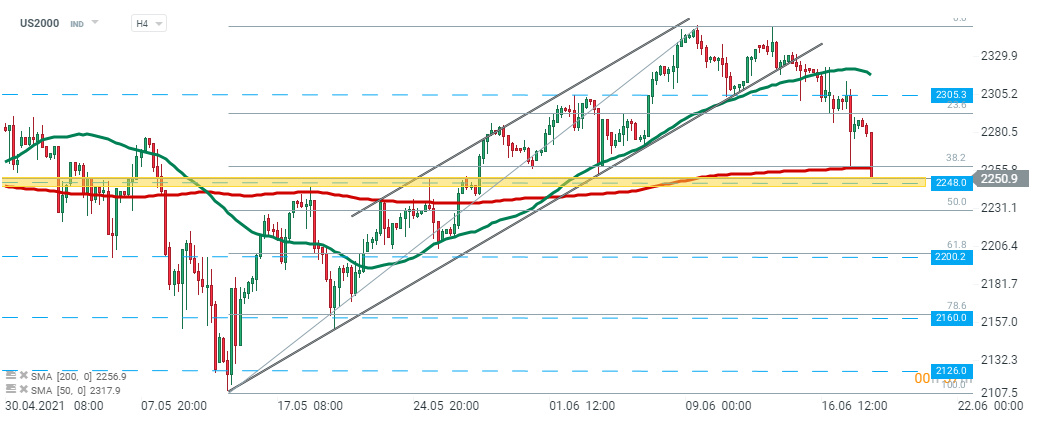Open the H4 timeframe dropdown
Viewport: 1041px width, 423px height.
[x=150, y=23]
